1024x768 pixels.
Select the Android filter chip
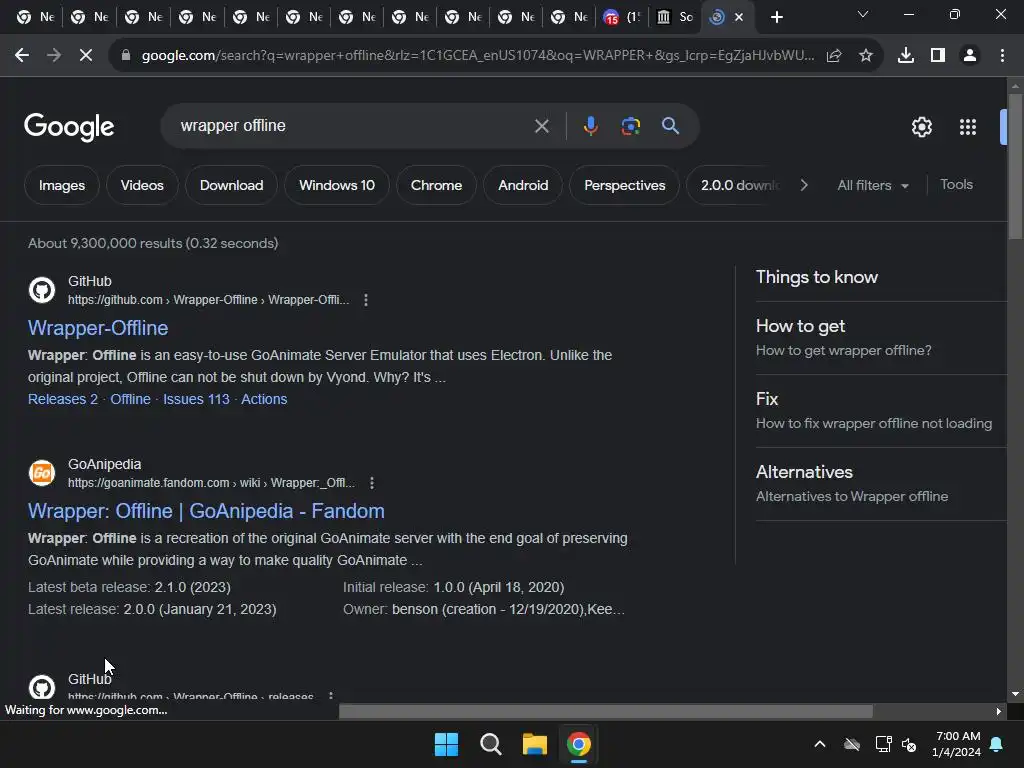(523, 185)
